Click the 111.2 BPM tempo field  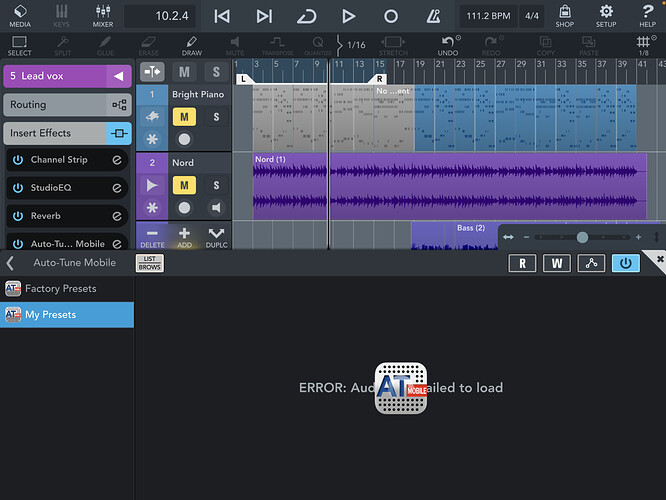coord(488,16)
